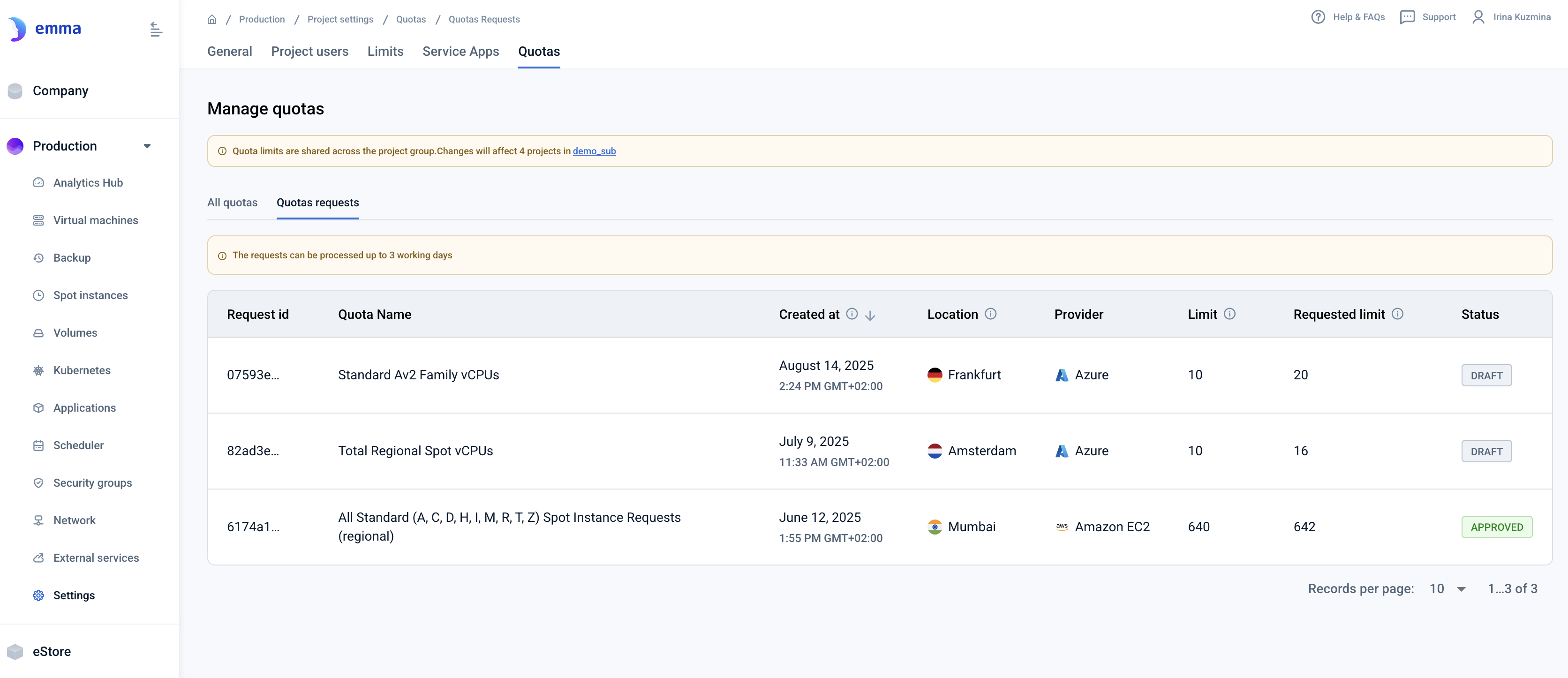This screenshot has height=678, width=1568.
Task: Select the Quotas tab
Action: tap(539, 52)
